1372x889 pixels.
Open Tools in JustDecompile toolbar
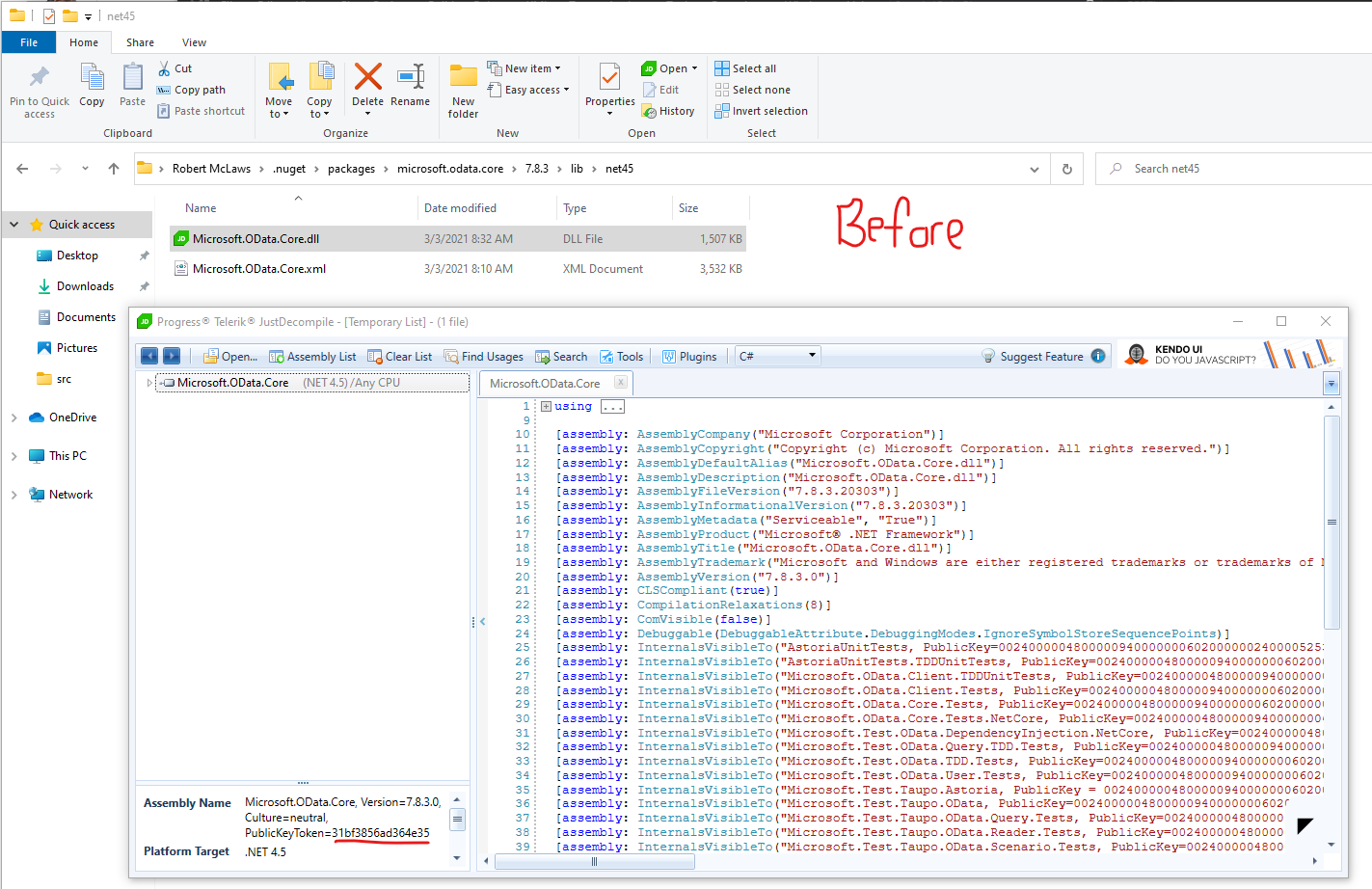[x=621, y=357]
